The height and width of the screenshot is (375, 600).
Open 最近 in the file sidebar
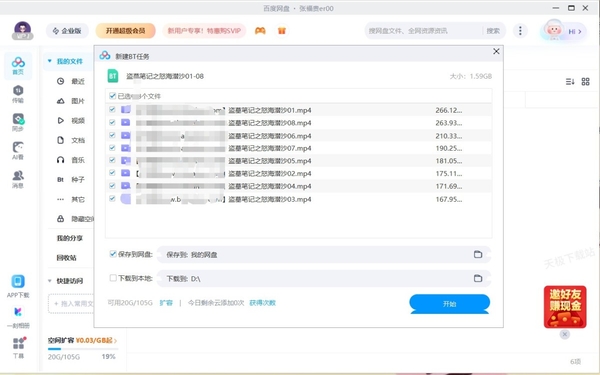(71, 81)
